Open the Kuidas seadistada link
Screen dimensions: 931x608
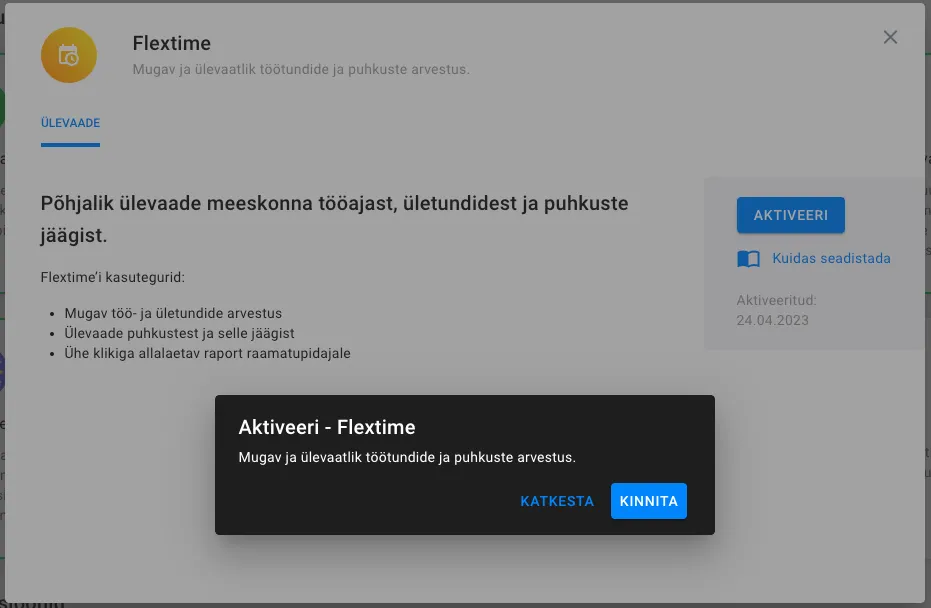[x=830, y=258]
